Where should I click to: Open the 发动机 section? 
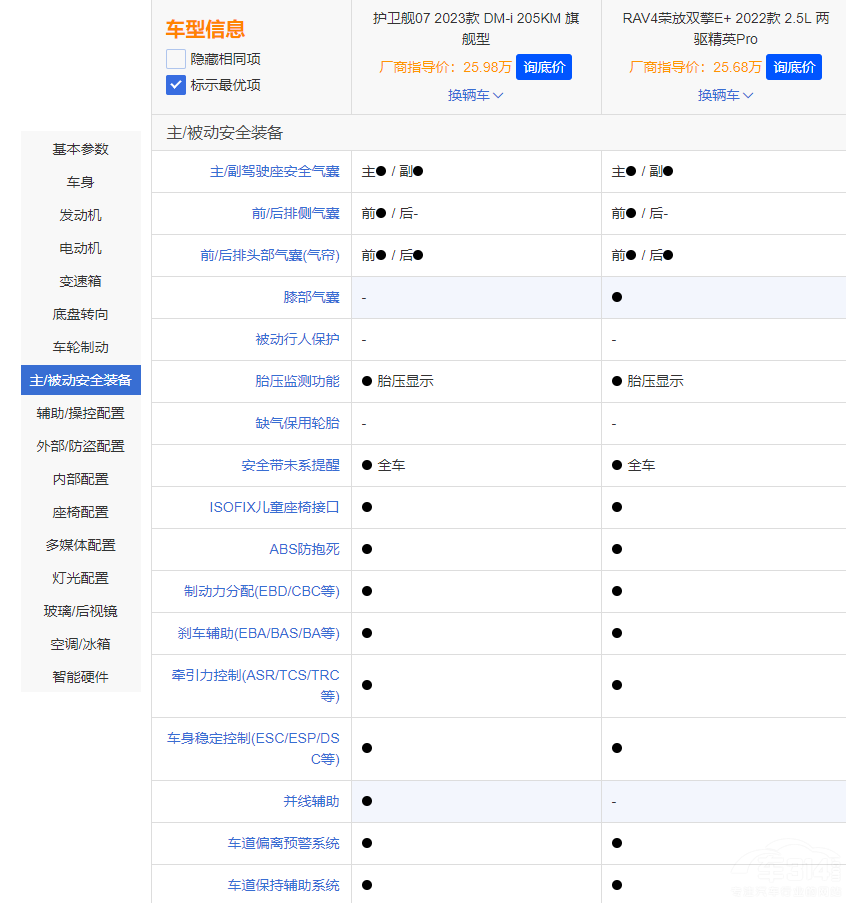[x=80, y=215]
